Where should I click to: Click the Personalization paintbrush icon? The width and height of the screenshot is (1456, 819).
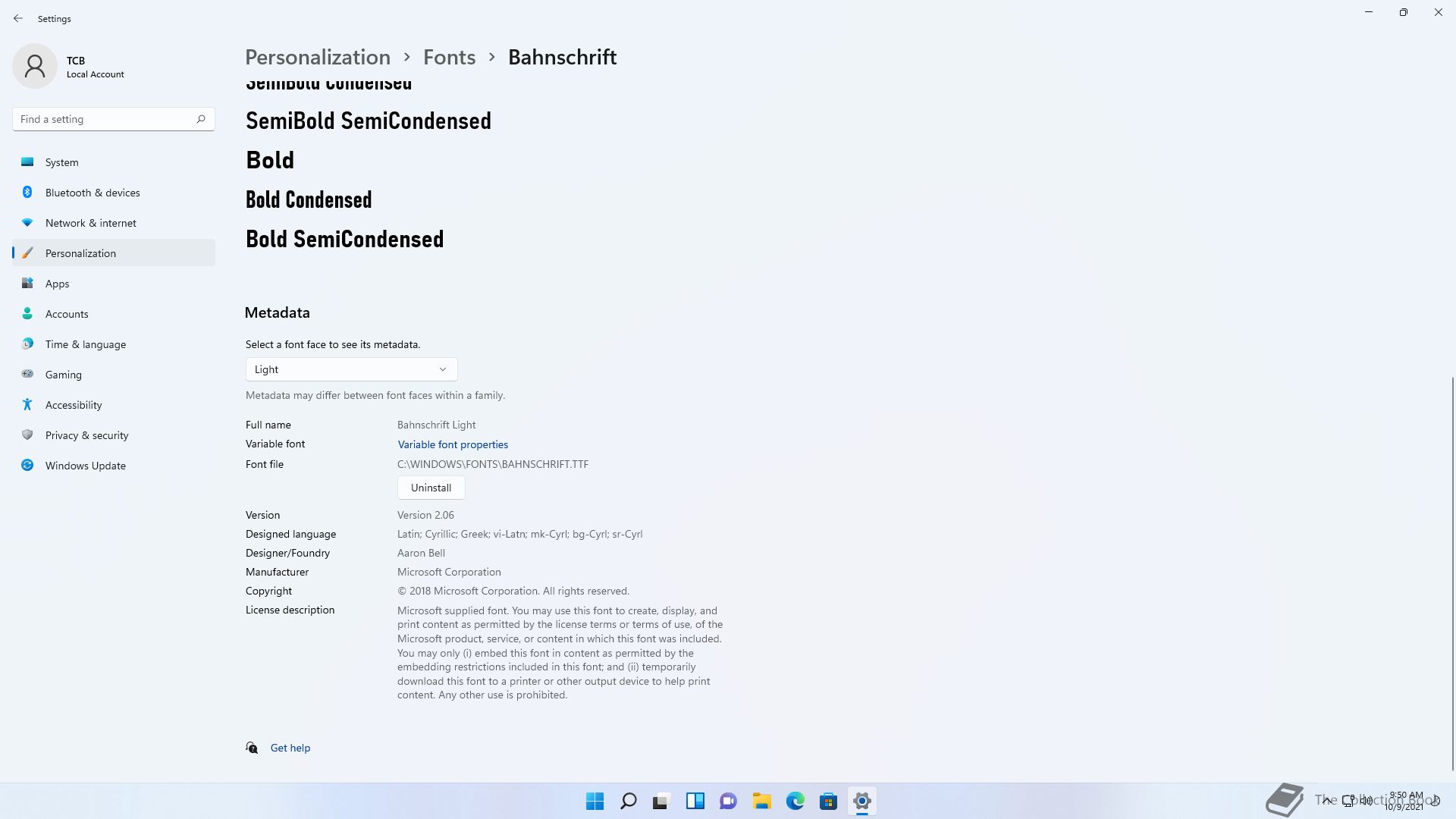(27, 253)
